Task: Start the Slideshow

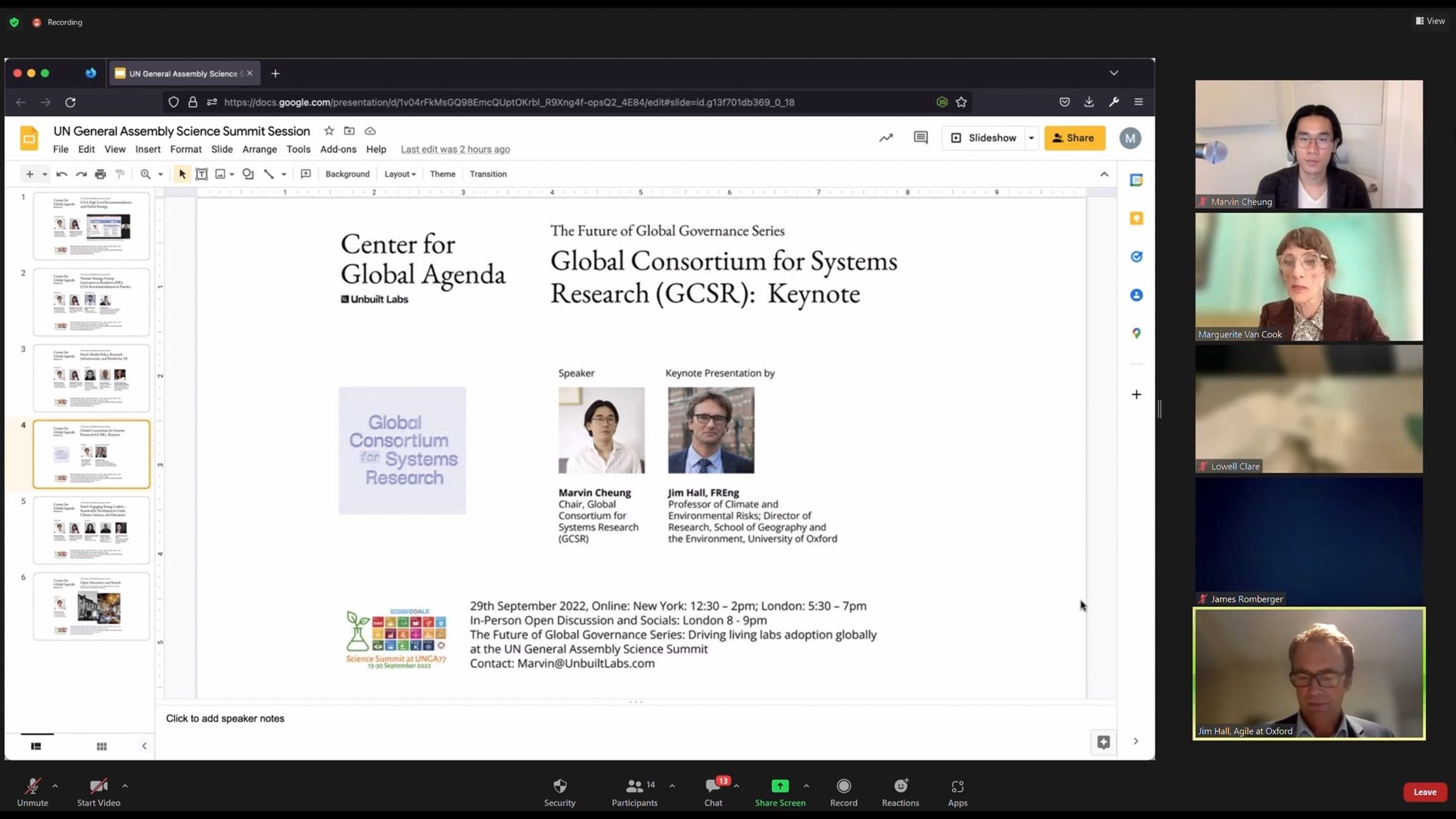Action: coord(984,138)
